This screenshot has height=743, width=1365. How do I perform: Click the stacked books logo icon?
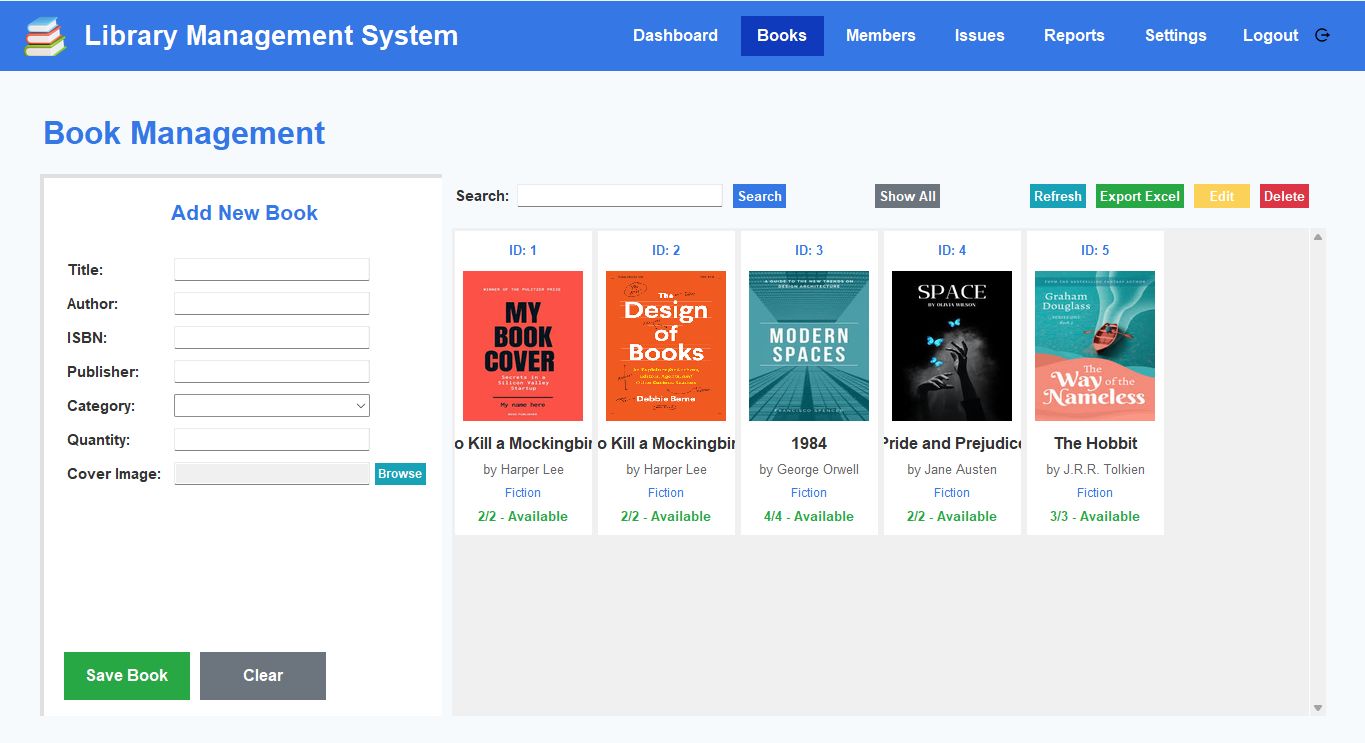point(44,35)
